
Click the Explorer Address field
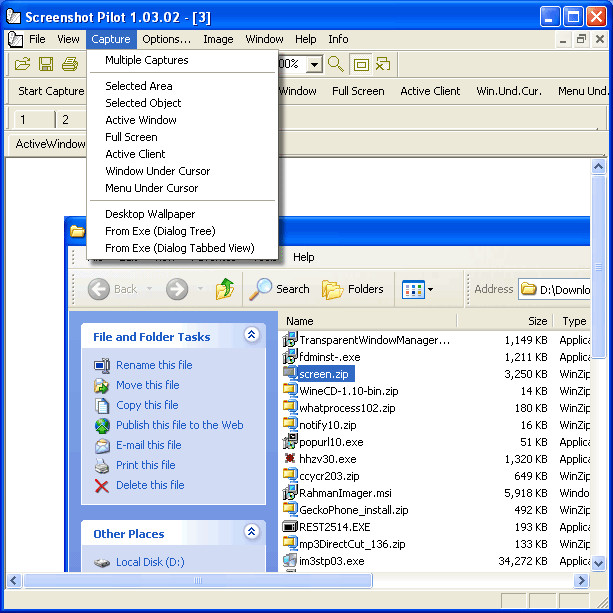click(x=554, y=289)
